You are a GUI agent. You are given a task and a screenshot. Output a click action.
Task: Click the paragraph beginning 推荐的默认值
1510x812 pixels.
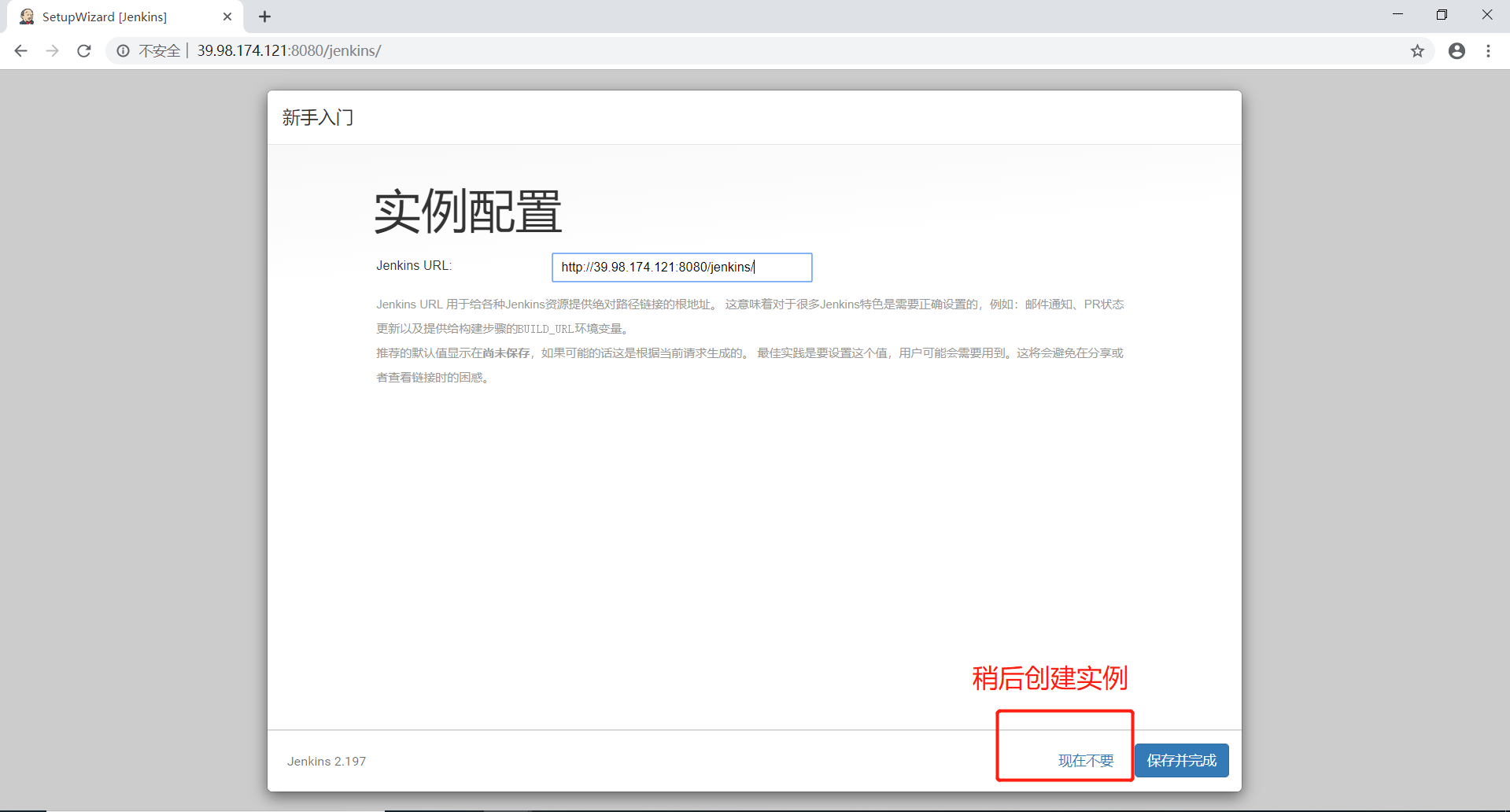click(x=750, y=365)
